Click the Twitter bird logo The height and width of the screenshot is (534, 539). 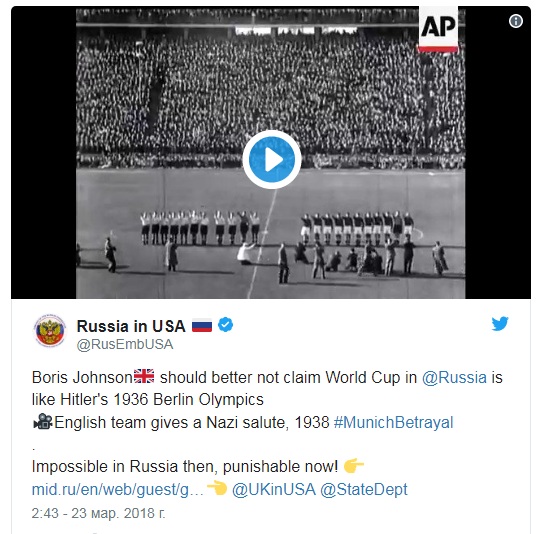click(x=500, y=324)
